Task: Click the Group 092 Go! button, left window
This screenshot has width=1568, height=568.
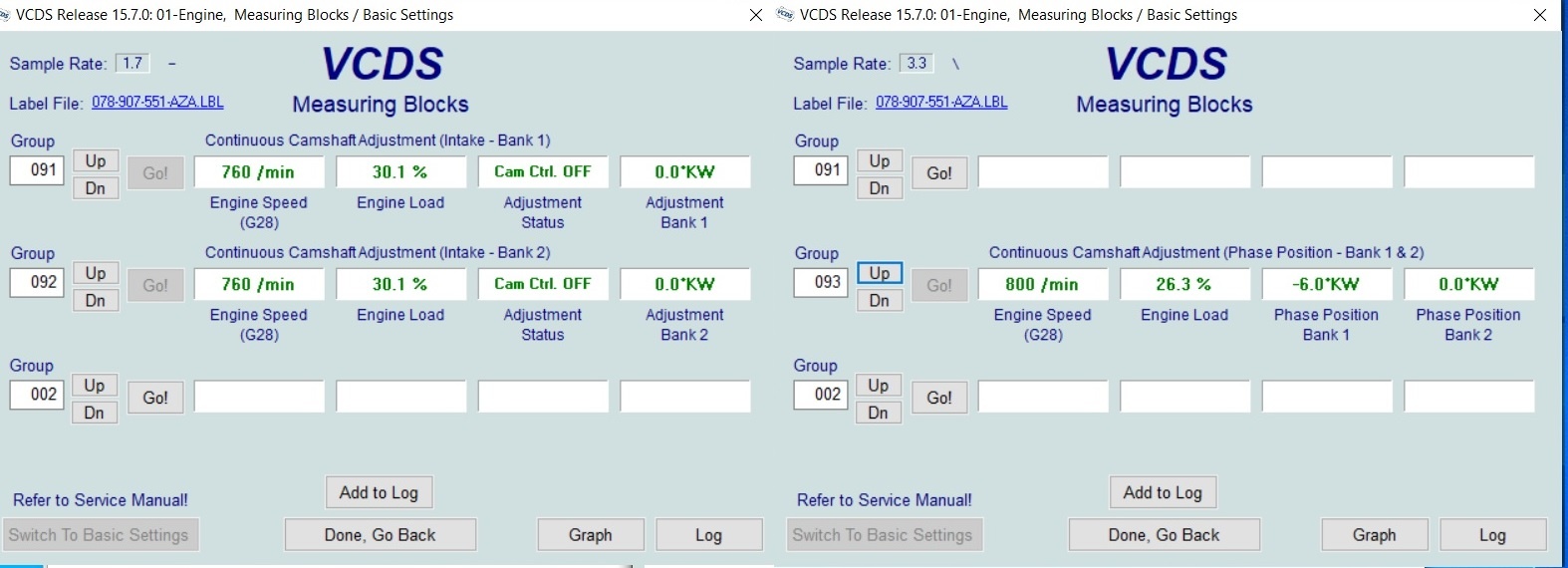Action: click(155, 285)
